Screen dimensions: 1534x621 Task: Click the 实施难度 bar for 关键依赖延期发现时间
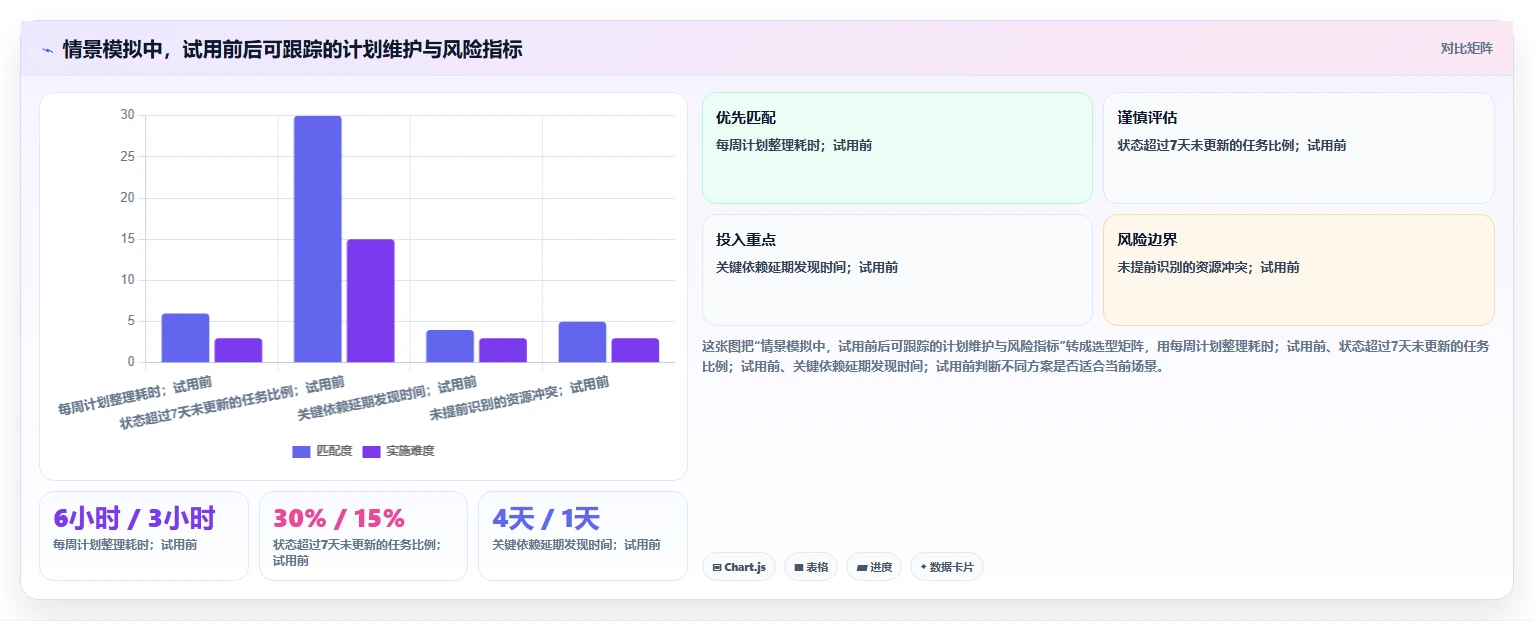(x=503, y=350)
